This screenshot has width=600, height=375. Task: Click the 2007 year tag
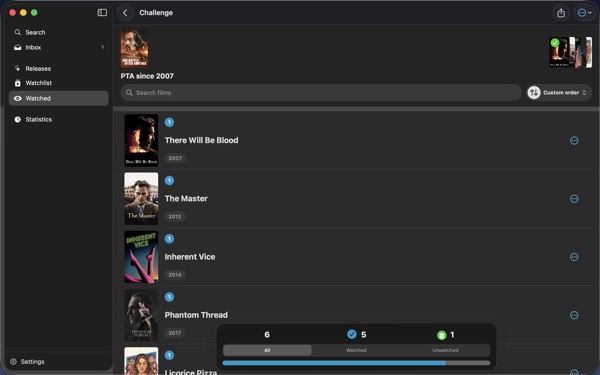point(175,158)
